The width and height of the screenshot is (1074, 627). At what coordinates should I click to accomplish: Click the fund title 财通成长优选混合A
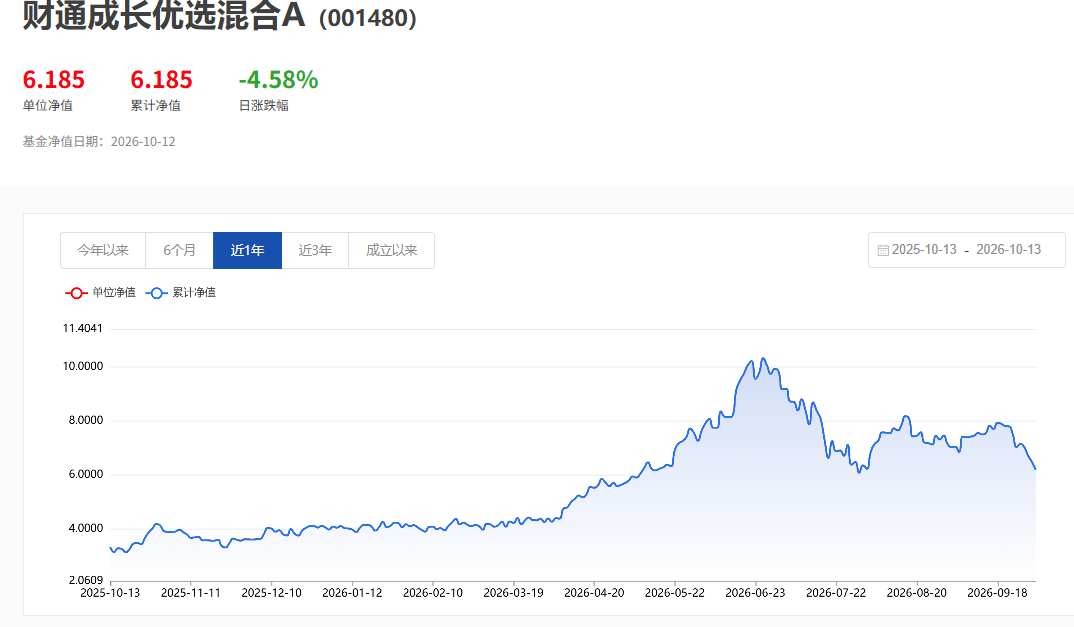pyautogui.click(x=164, y=16)
